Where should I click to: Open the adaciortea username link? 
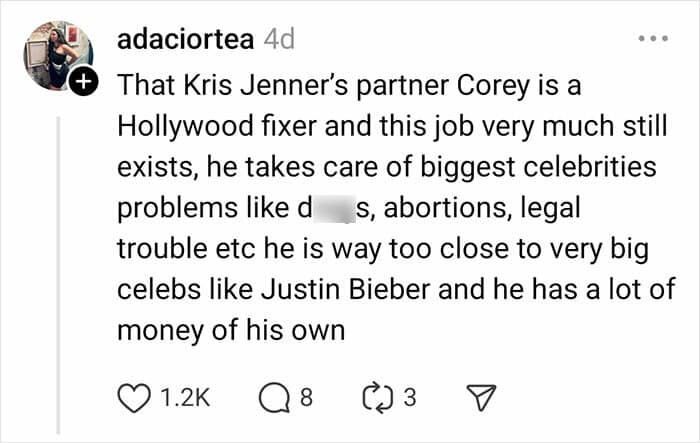coord(185,39)
